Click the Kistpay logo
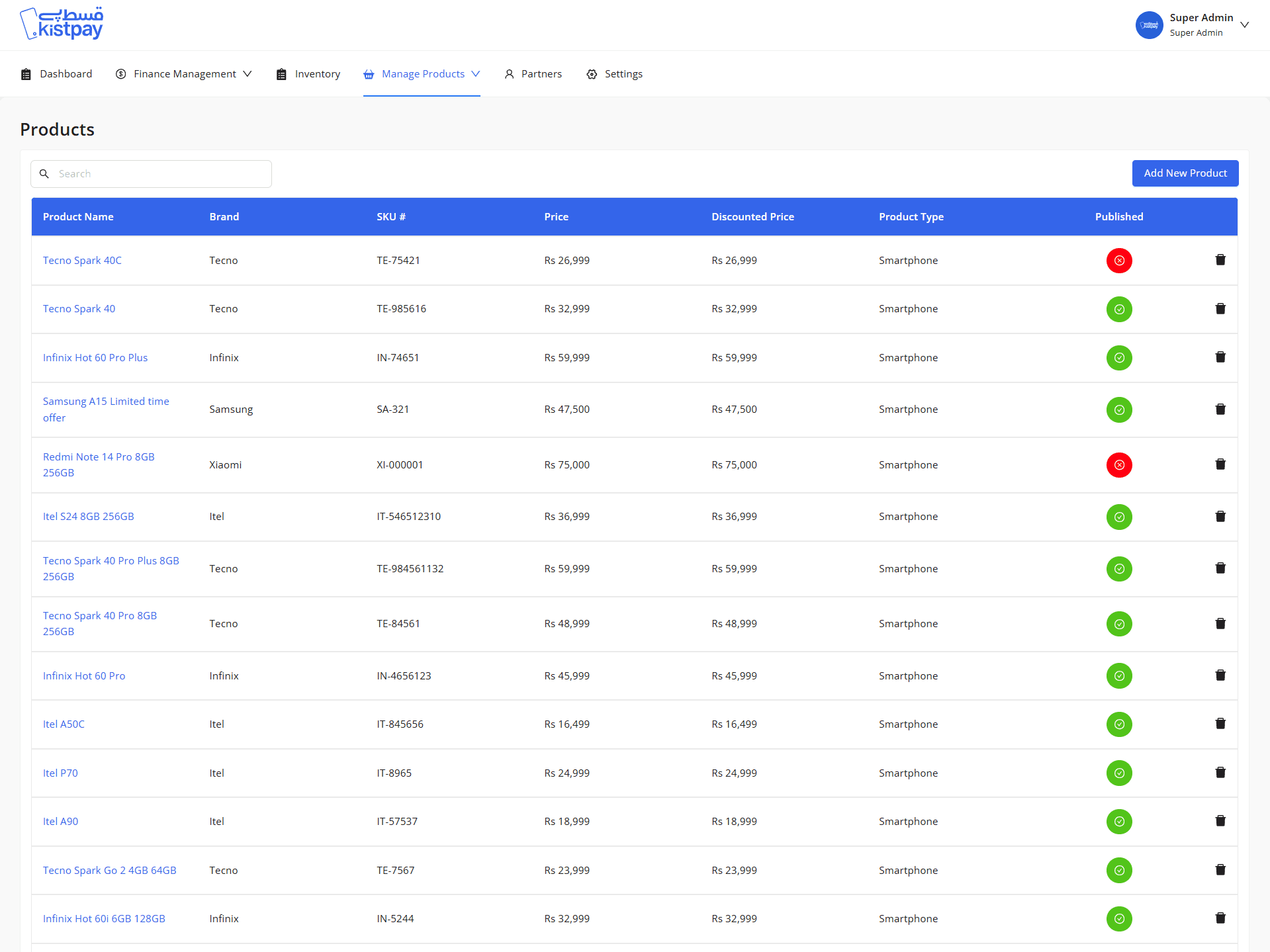The image size is (1270, 952). pos(62,24)
